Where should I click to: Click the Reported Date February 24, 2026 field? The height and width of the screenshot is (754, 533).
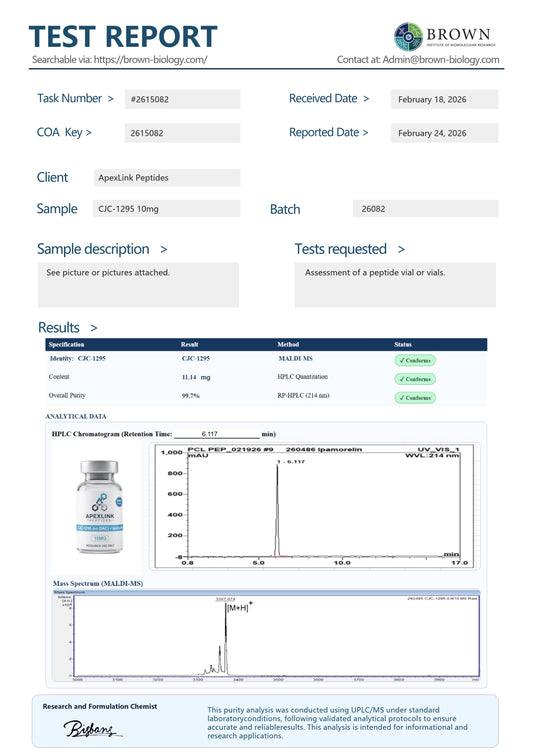(x=444, y=133)
